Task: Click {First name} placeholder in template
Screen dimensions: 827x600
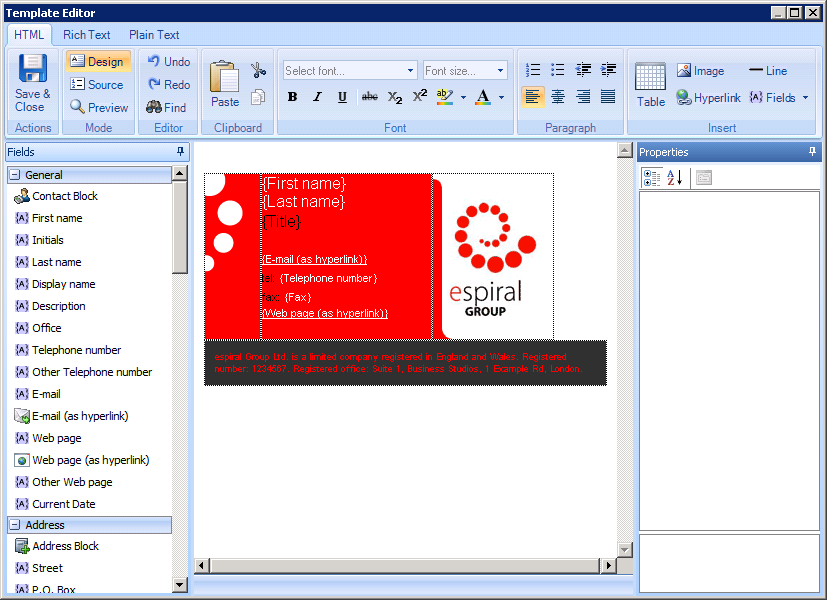Action: click(x=304, y=183)
